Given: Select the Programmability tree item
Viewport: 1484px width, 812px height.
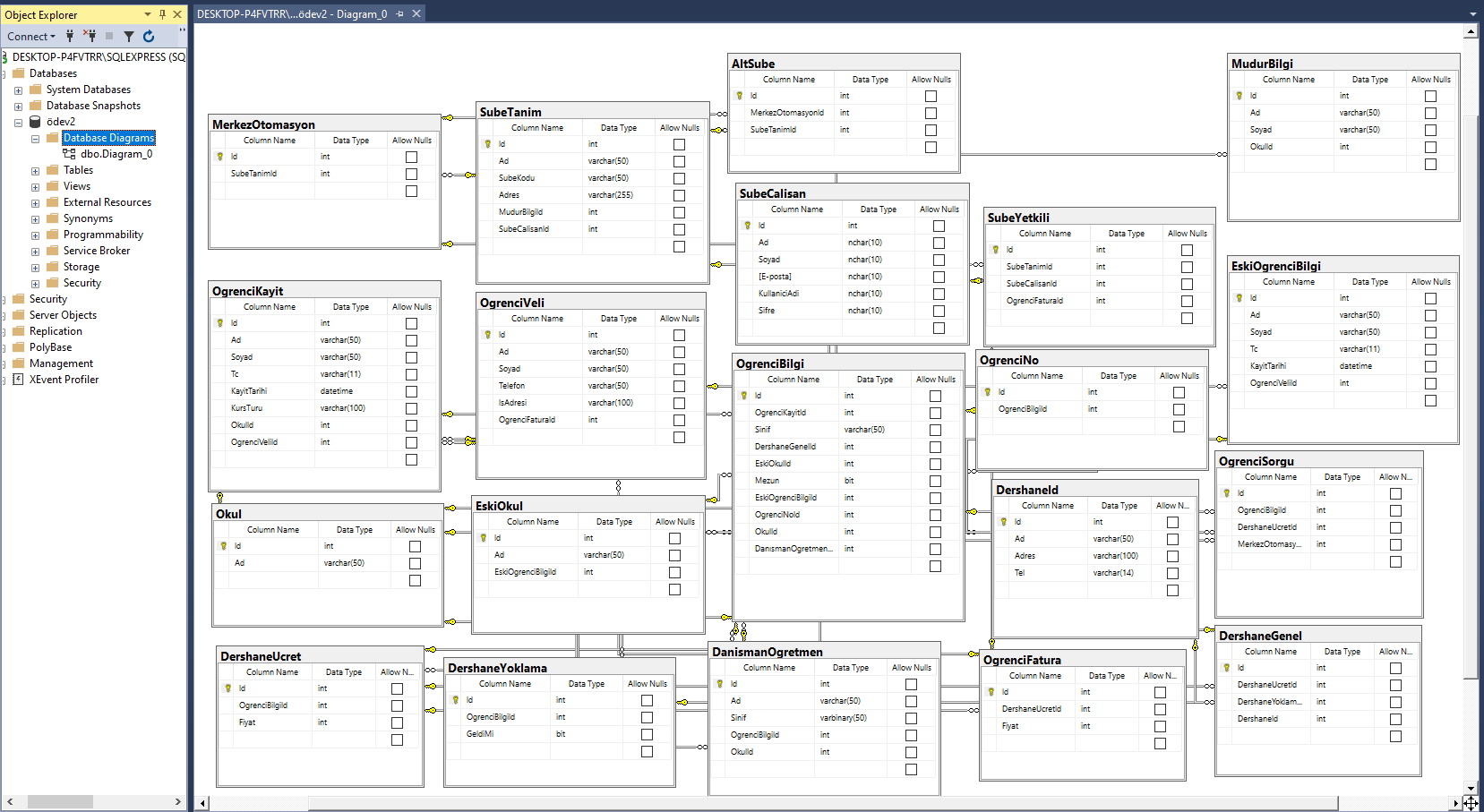Looking at the screenshot, I should (x=103, y=235).
